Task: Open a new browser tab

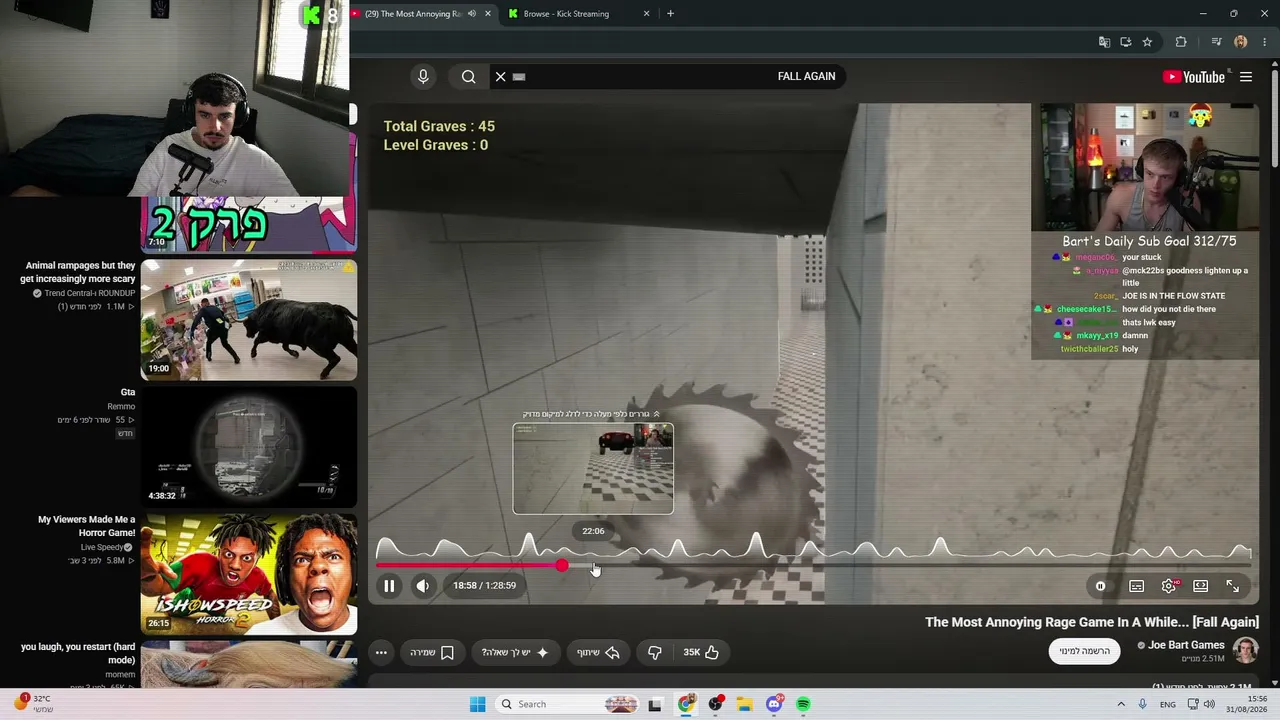Action: click(670, 14)
